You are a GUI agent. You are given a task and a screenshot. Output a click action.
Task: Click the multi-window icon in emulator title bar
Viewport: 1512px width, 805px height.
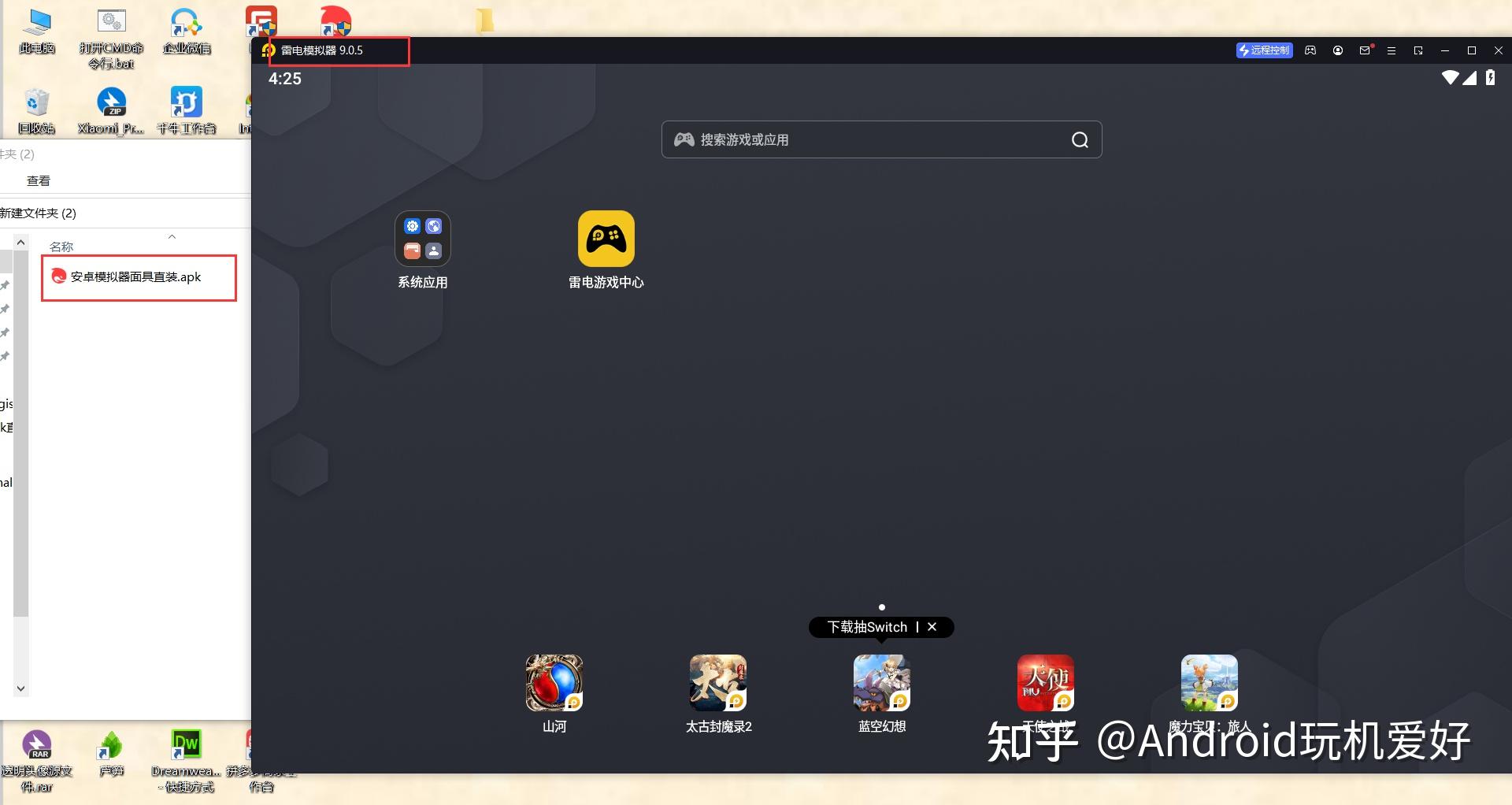1418,50
